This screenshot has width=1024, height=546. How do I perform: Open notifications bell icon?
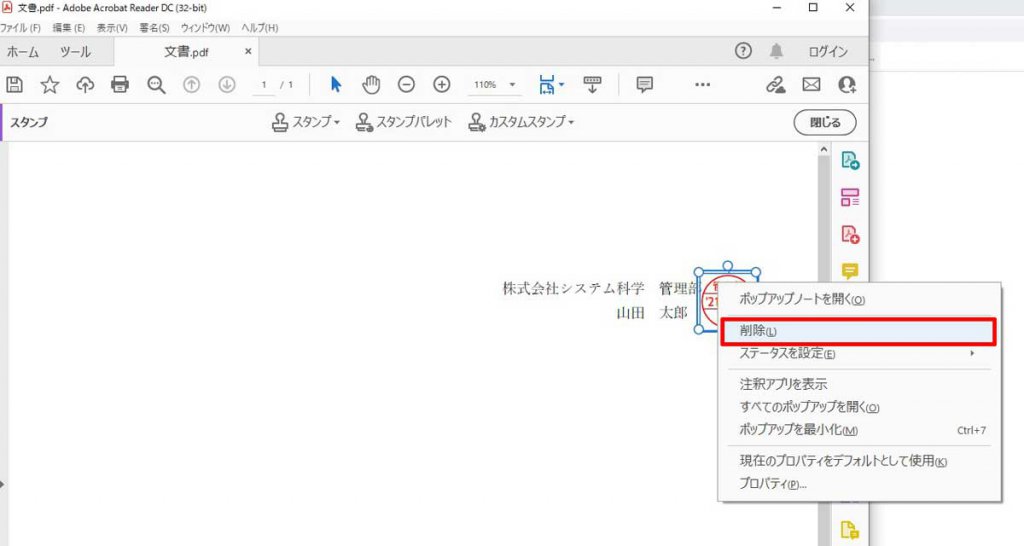click(776, 51)
